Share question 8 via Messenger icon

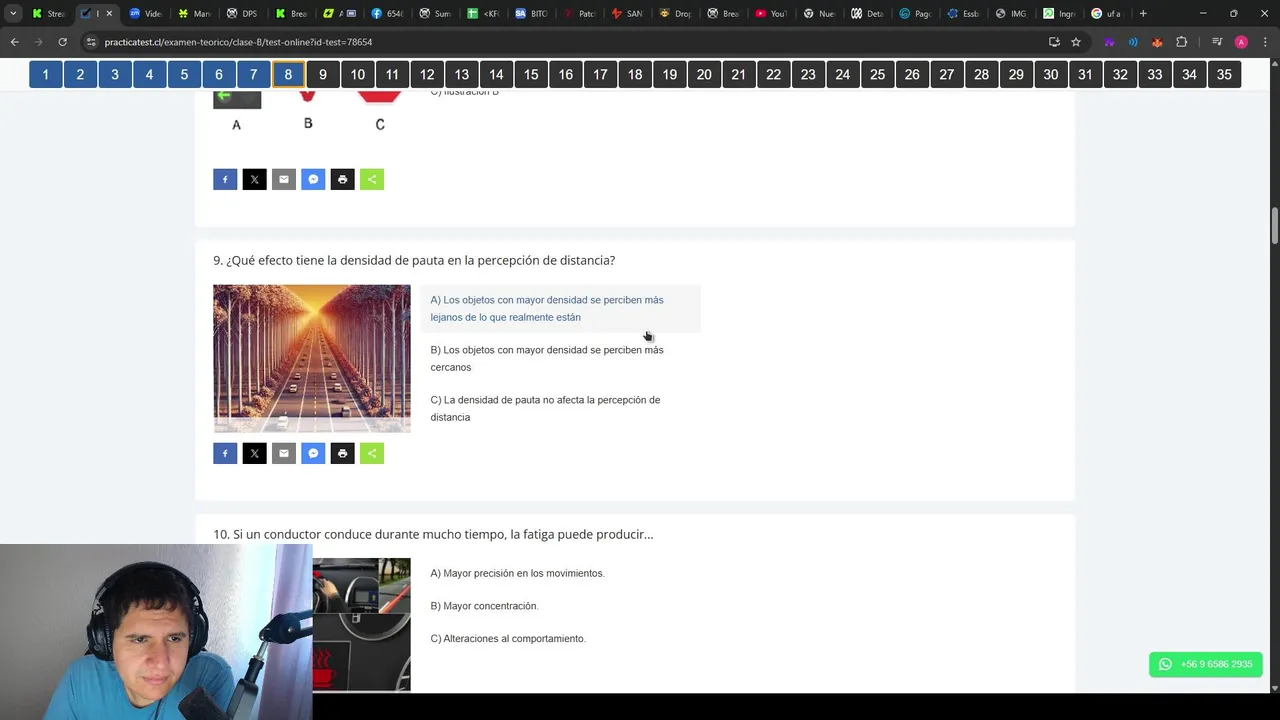[313, 179]
